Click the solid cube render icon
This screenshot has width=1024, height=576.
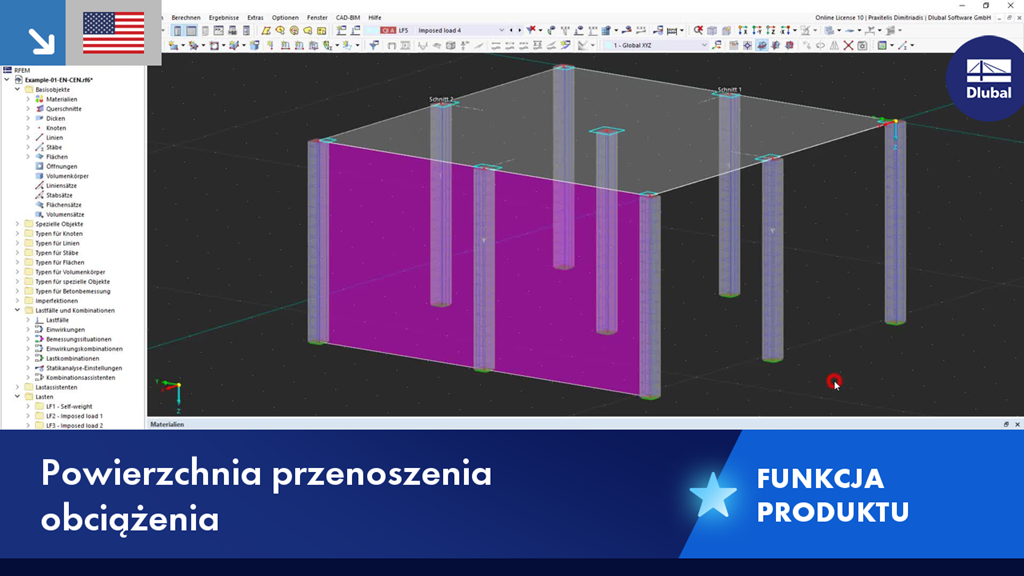point(712,31)
